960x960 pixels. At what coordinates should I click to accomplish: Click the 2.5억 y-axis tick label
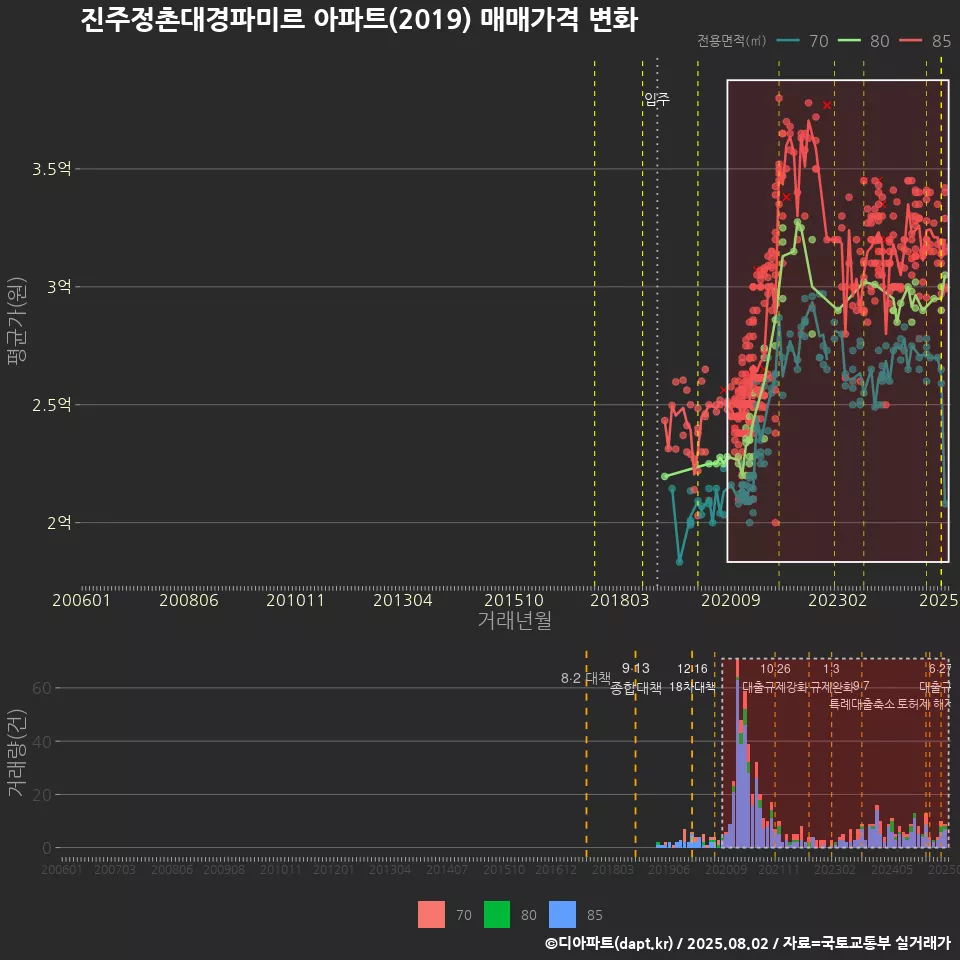52,405
